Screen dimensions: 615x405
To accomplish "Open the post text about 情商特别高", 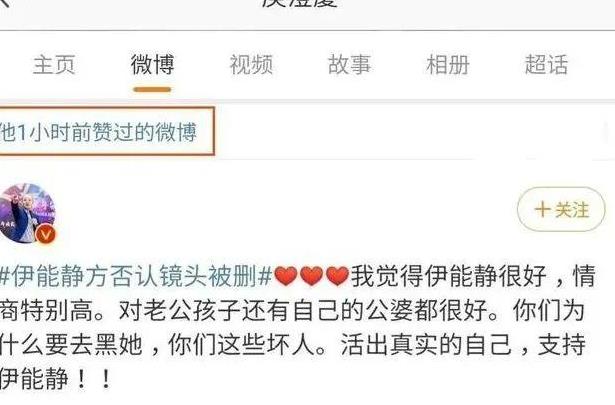I will pos(52,311).
